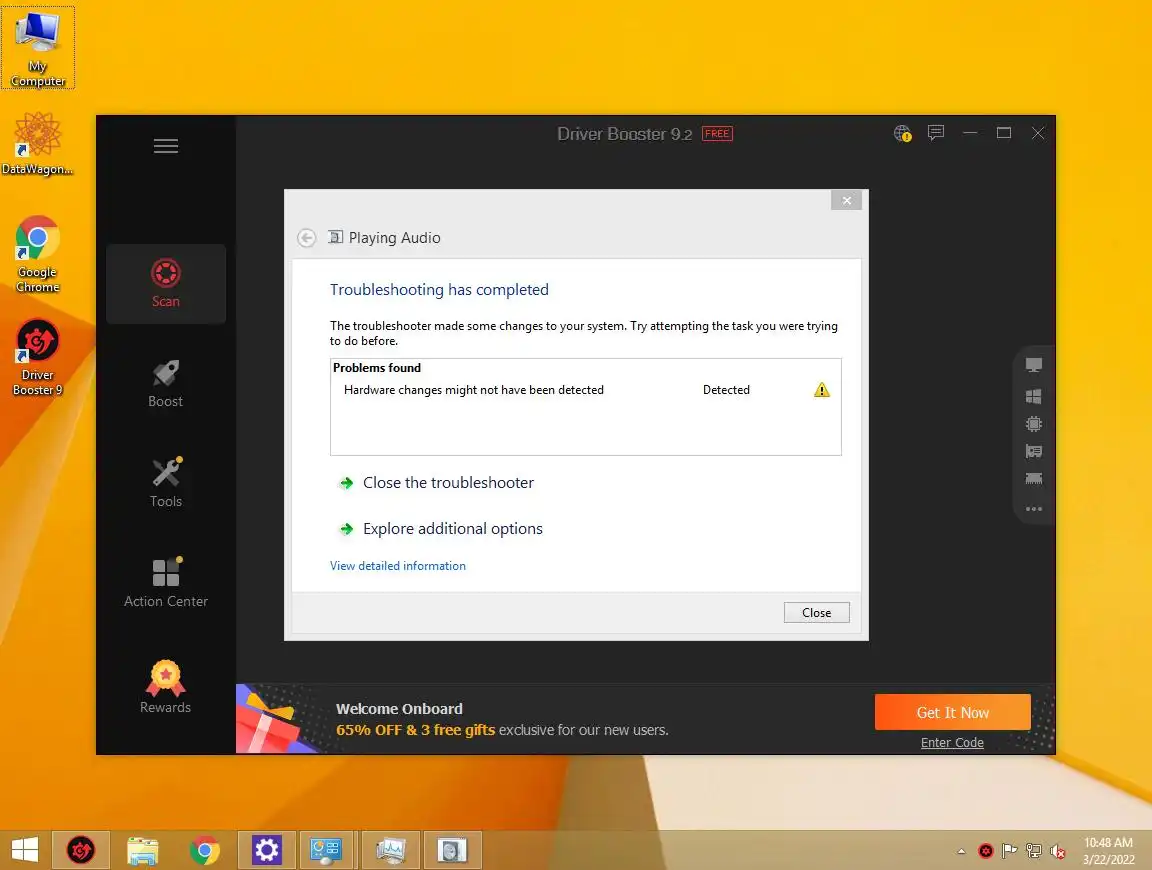Click Driver Booster taskbar icon
Screen dimensions: 1152x870
[x=81, y=850]
